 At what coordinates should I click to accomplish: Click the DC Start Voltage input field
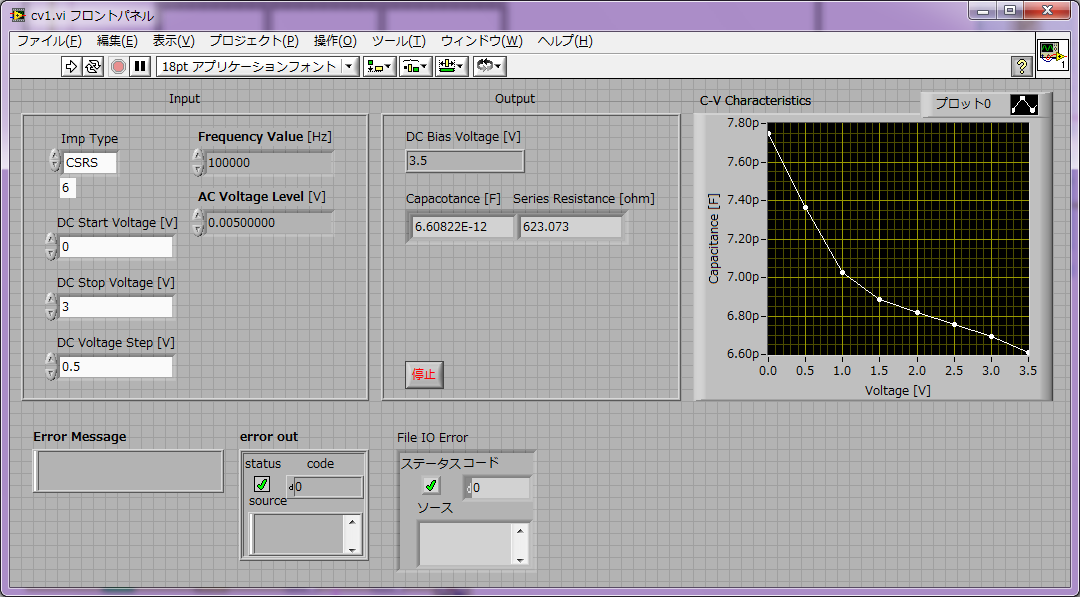pos(116,247)
